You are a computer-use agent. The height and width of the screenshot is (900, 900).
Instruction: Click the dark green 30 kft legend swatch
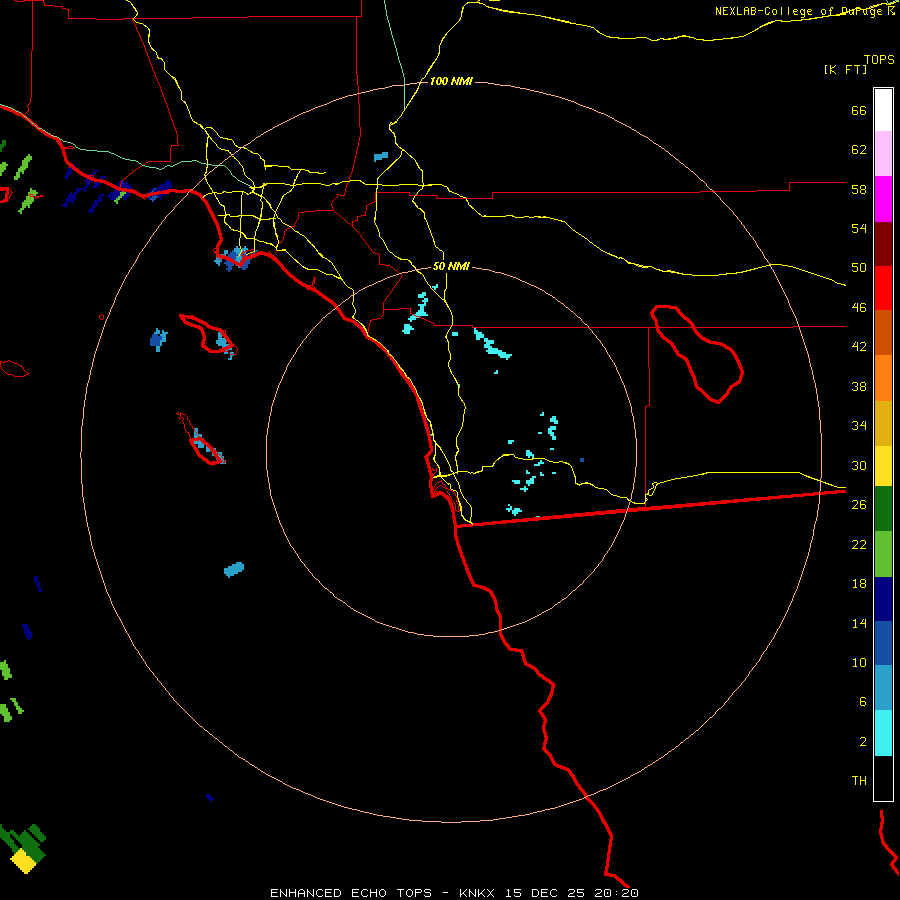883,508
